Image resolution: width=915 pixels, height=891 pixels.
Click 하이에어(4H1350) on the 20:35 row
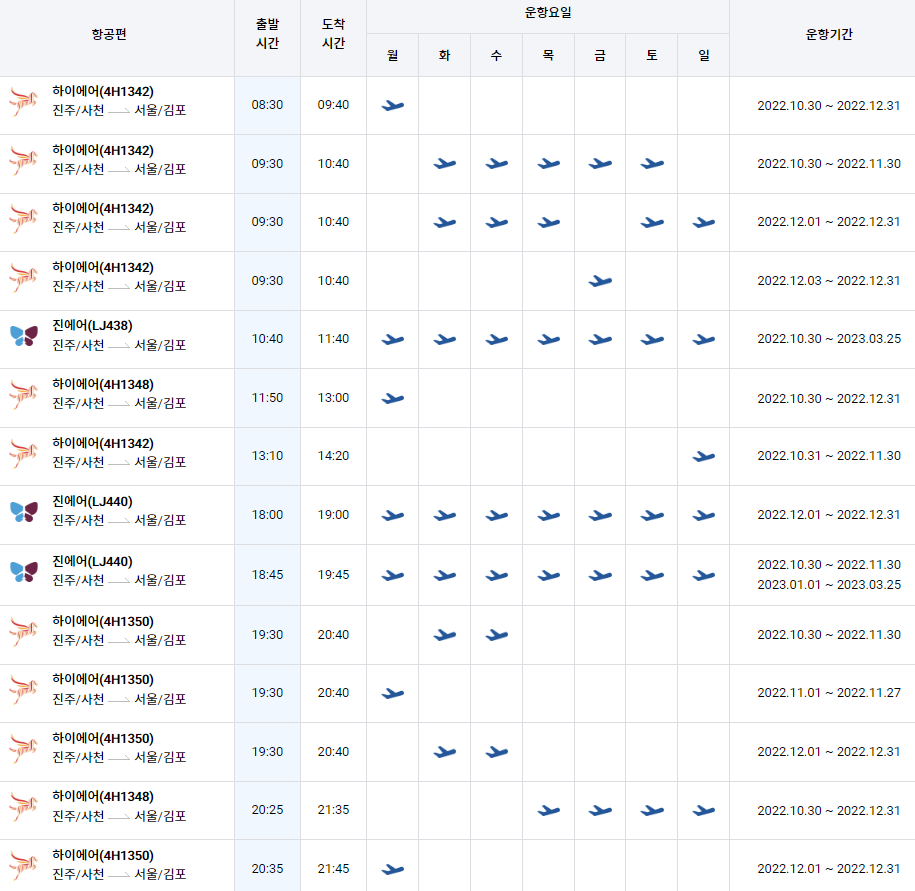(103, 855)
